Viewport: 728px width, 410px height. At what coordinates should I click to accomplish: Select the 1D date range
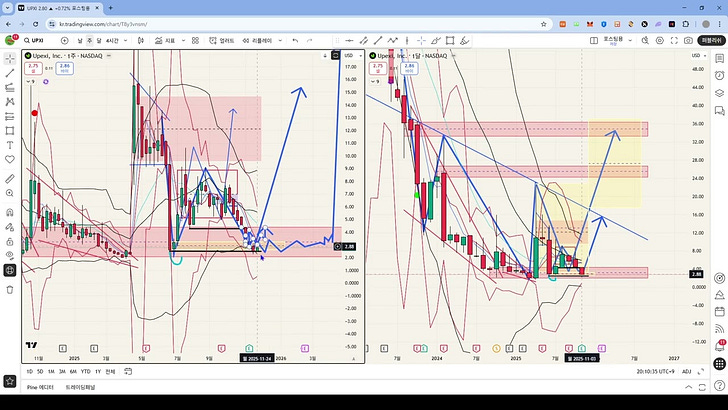coord(30,371)
